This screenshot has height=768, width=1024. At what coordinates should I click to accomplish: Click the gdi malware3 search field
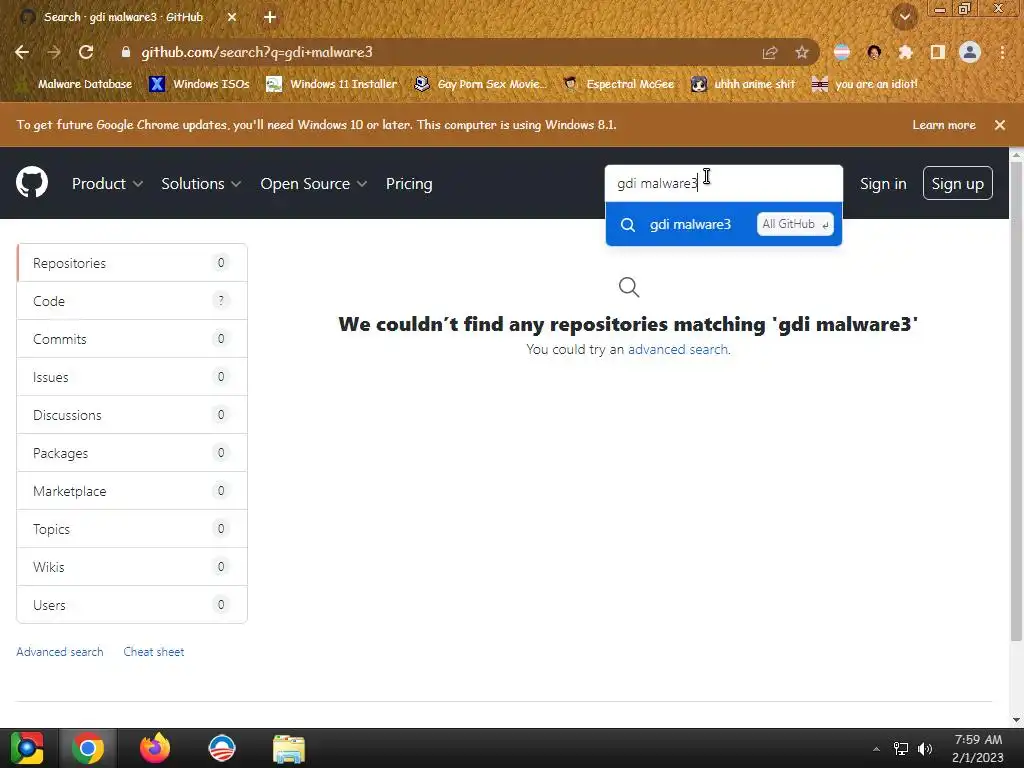tap(724, 184)
